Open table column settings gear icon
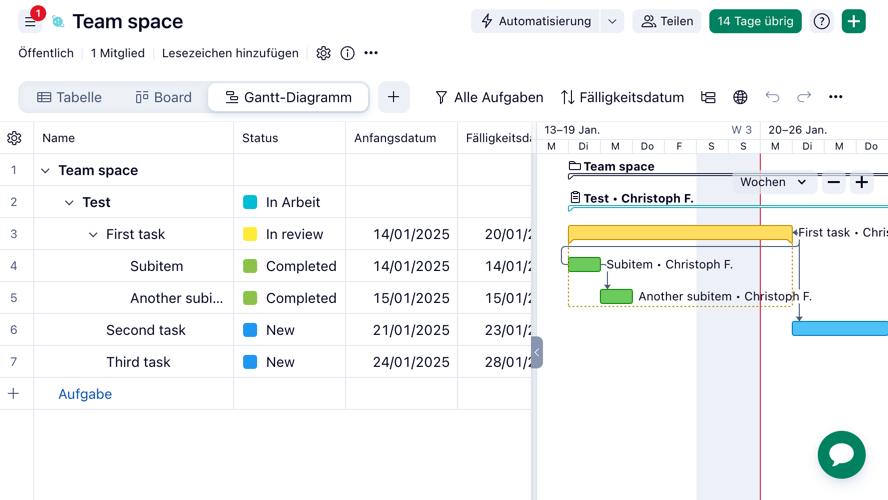This screenshot has width=888, height=500. 14,138
